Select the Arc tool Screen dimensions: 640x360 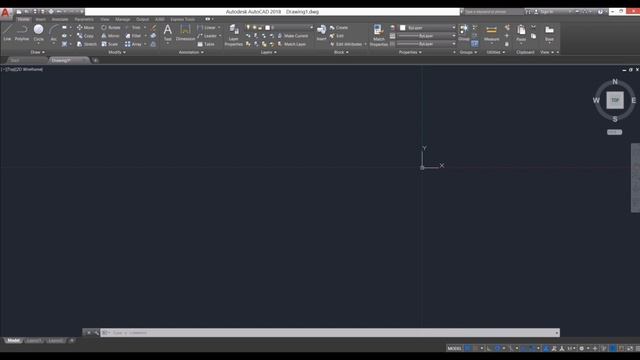[x=53, y=32]
